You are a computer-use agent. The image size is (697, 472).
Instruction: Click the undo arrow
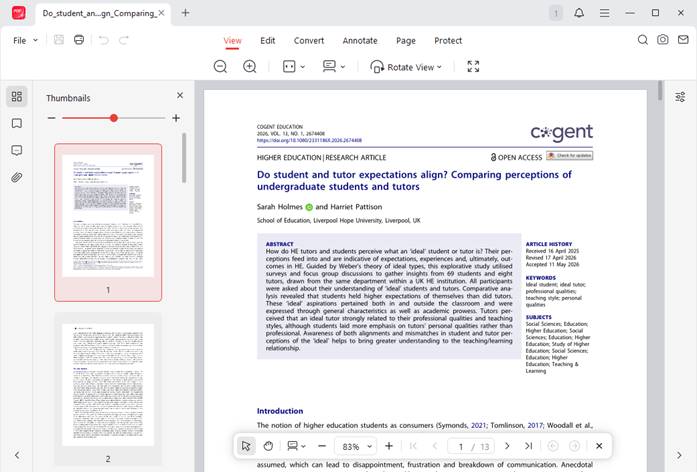(x=104, y=40)
